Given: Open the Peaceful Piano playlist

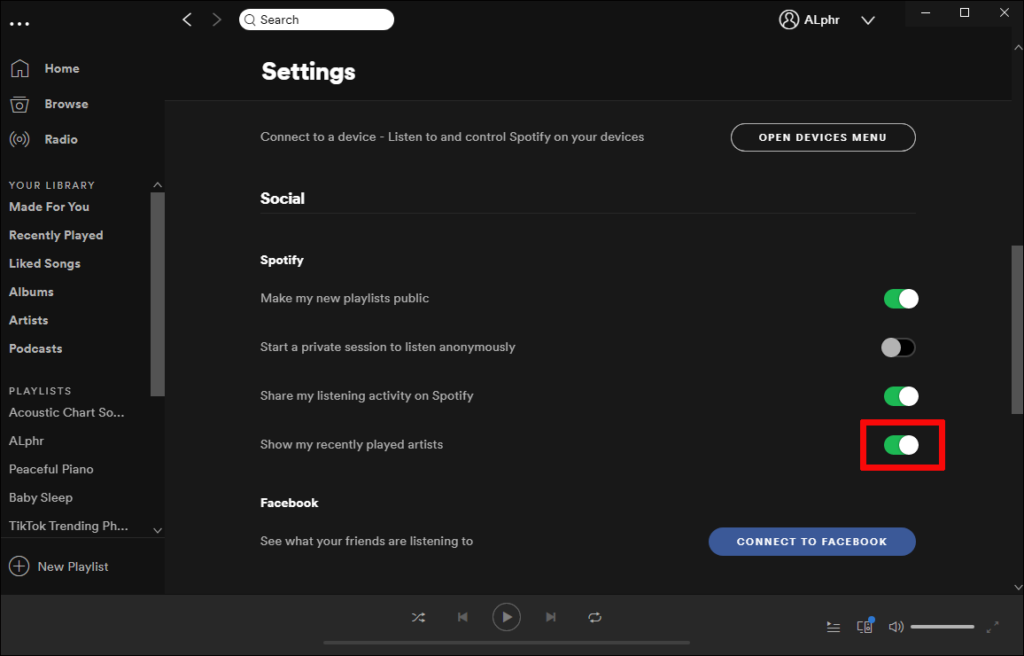Looking at the screenshot, I should point(51,469).
